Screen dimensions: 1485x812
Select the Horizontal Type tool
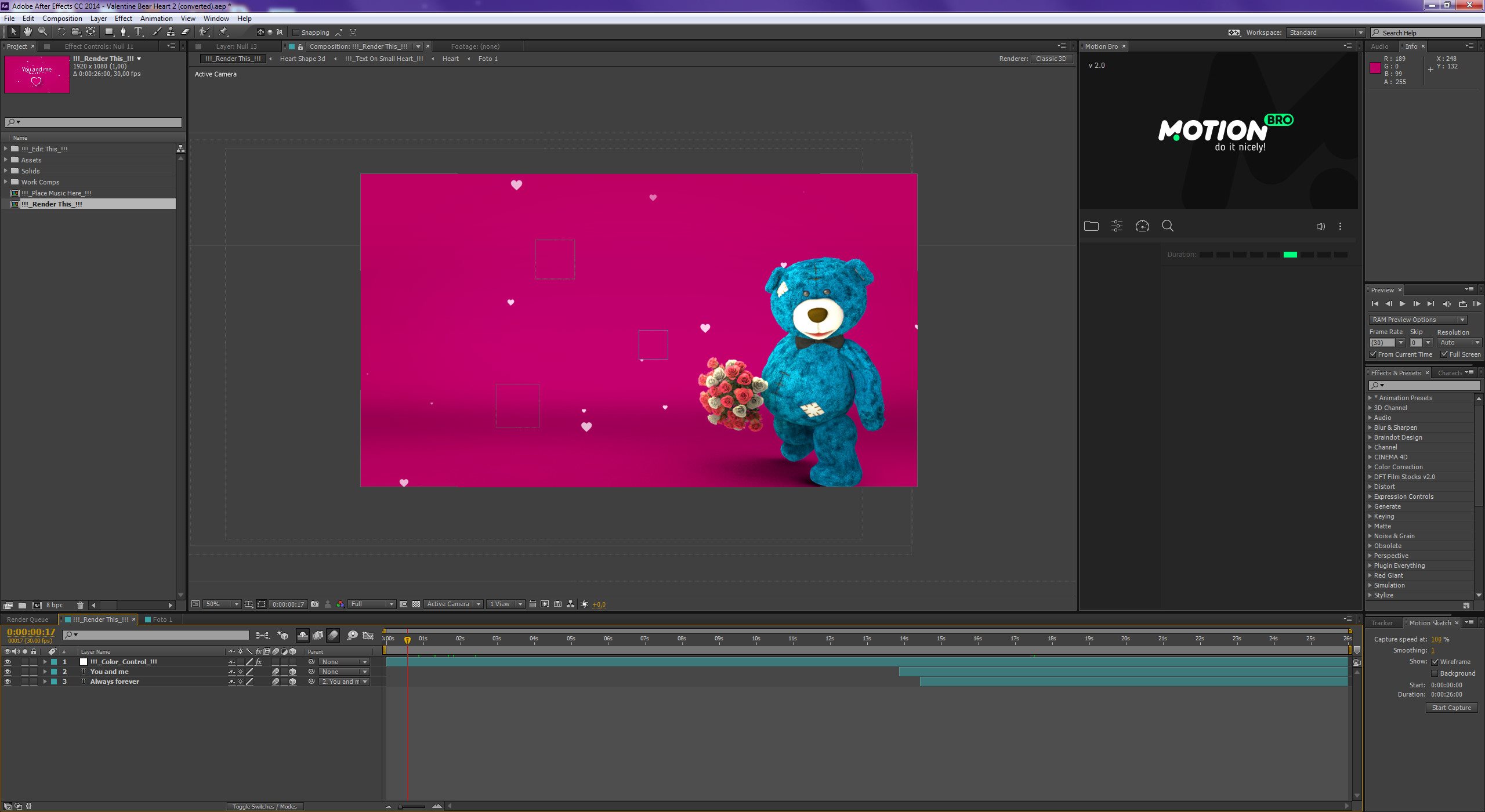coord(138,32)
